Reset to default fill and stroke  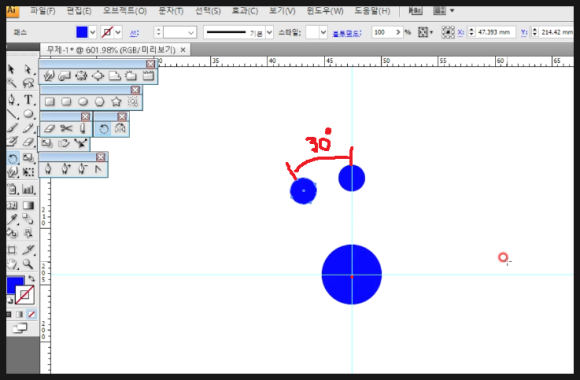coord(10,301)
